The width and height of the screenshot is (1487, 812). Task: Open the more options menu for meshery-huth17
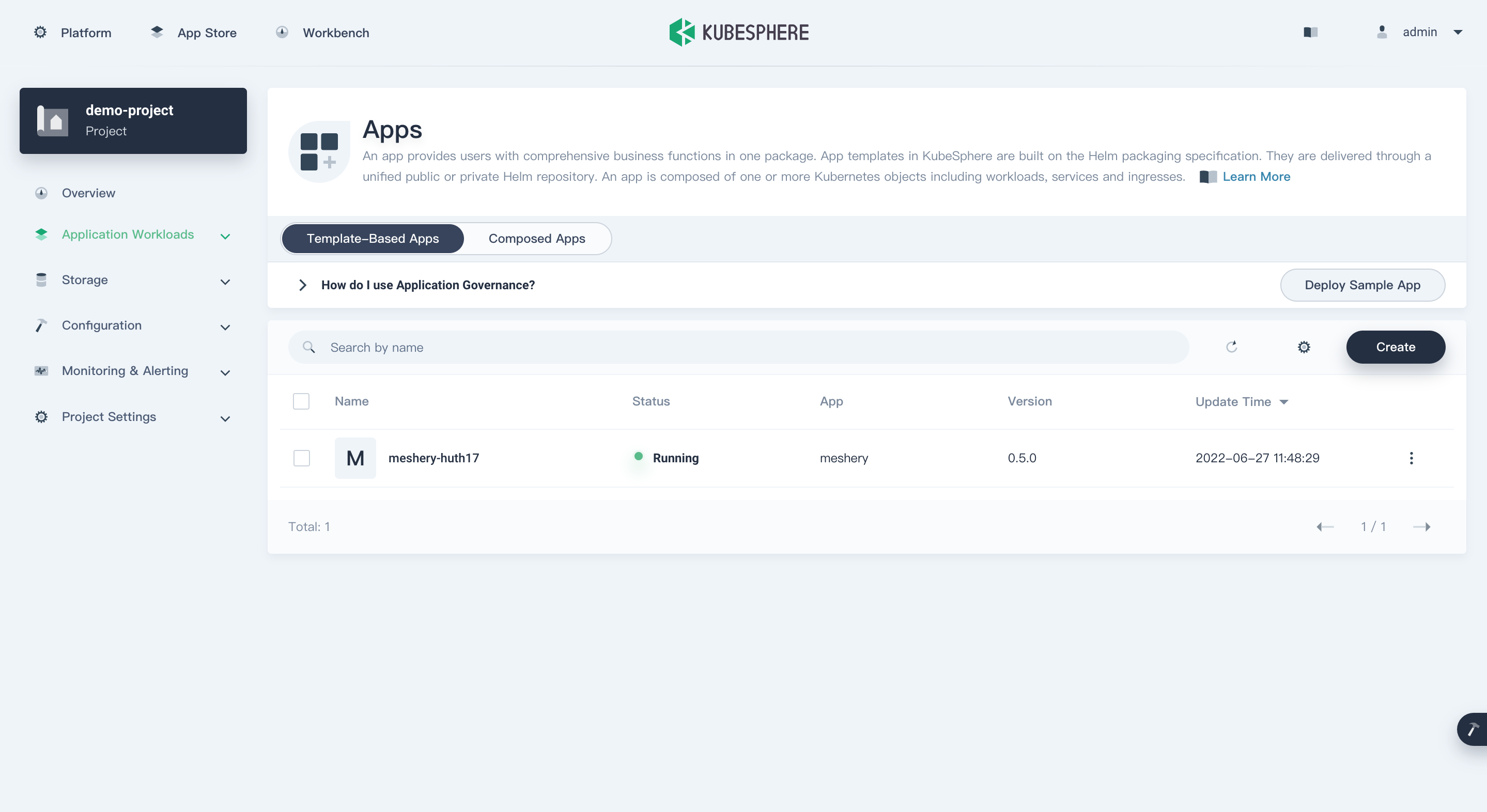(x=1412, y=458)
